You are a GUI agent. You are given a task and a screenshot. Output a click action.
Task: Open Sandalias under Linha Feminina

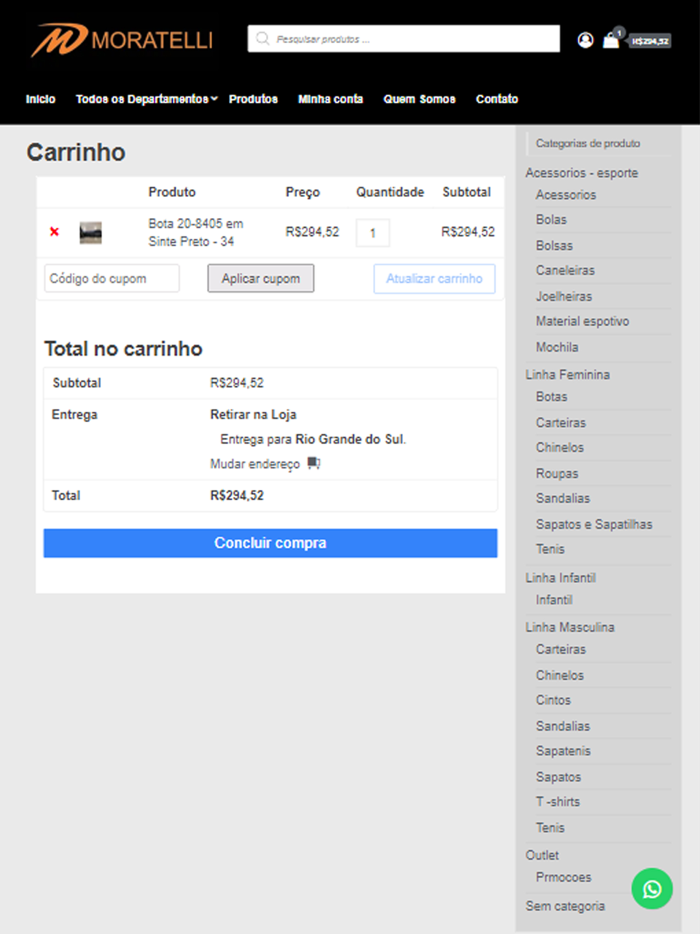pos(563,498)
